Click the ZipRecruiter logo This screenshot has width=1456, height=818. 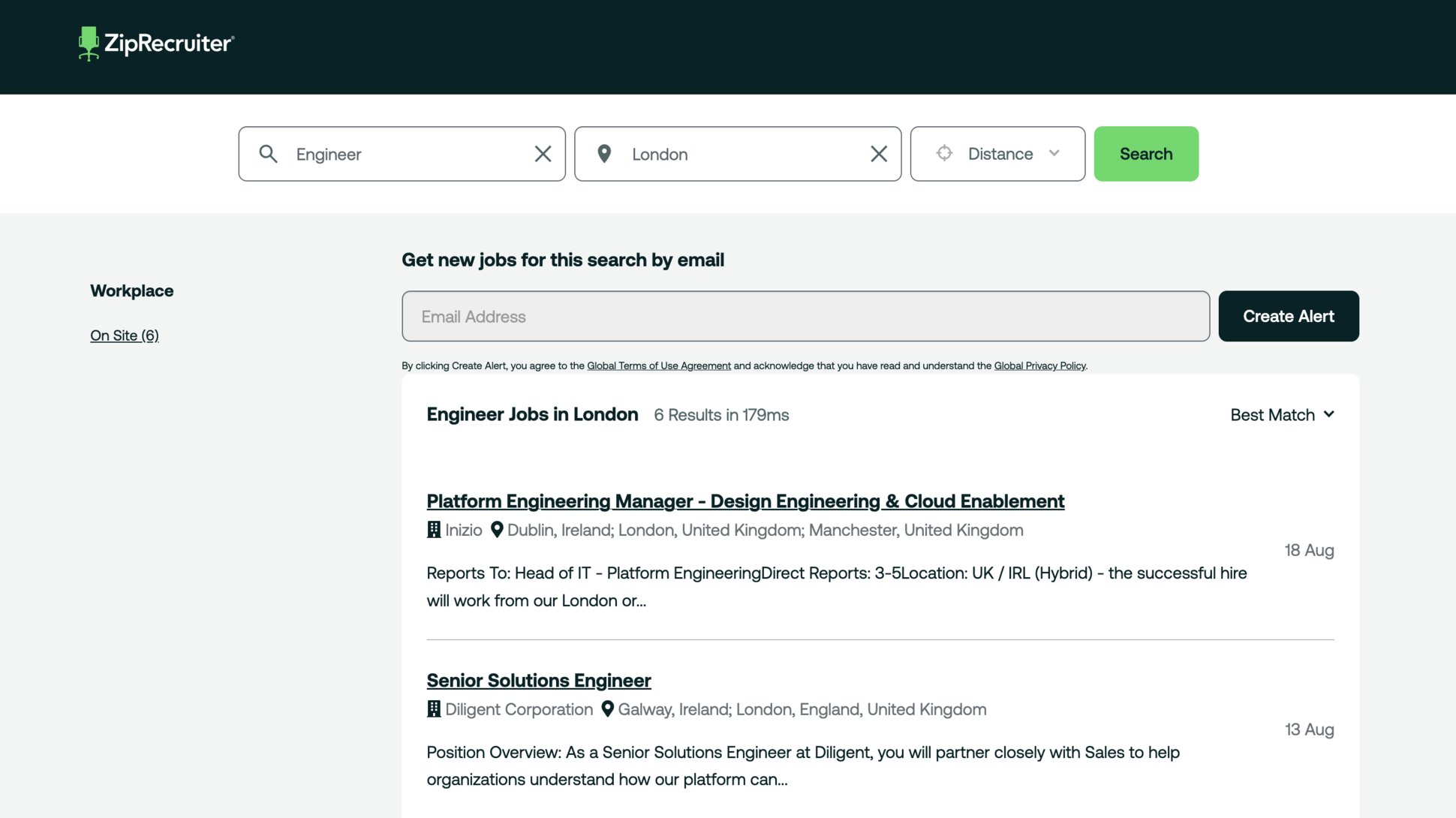point(156,44)
